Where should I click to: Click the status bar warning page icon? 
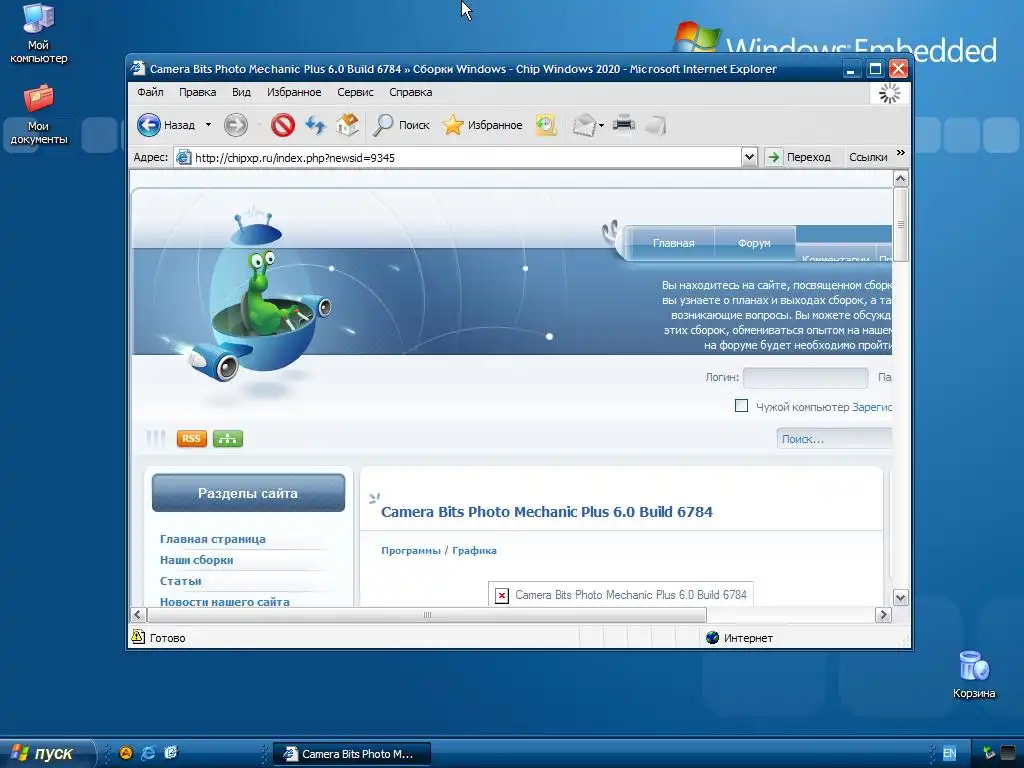click(x=138, y=637)
